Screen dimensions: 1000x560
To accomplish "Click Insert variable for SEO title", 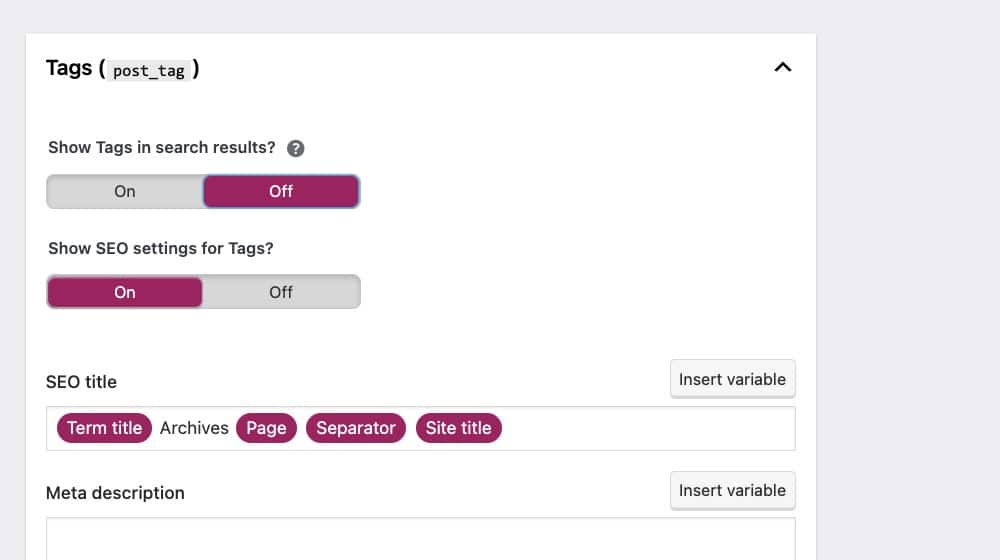I will click(x=732, y=379).
